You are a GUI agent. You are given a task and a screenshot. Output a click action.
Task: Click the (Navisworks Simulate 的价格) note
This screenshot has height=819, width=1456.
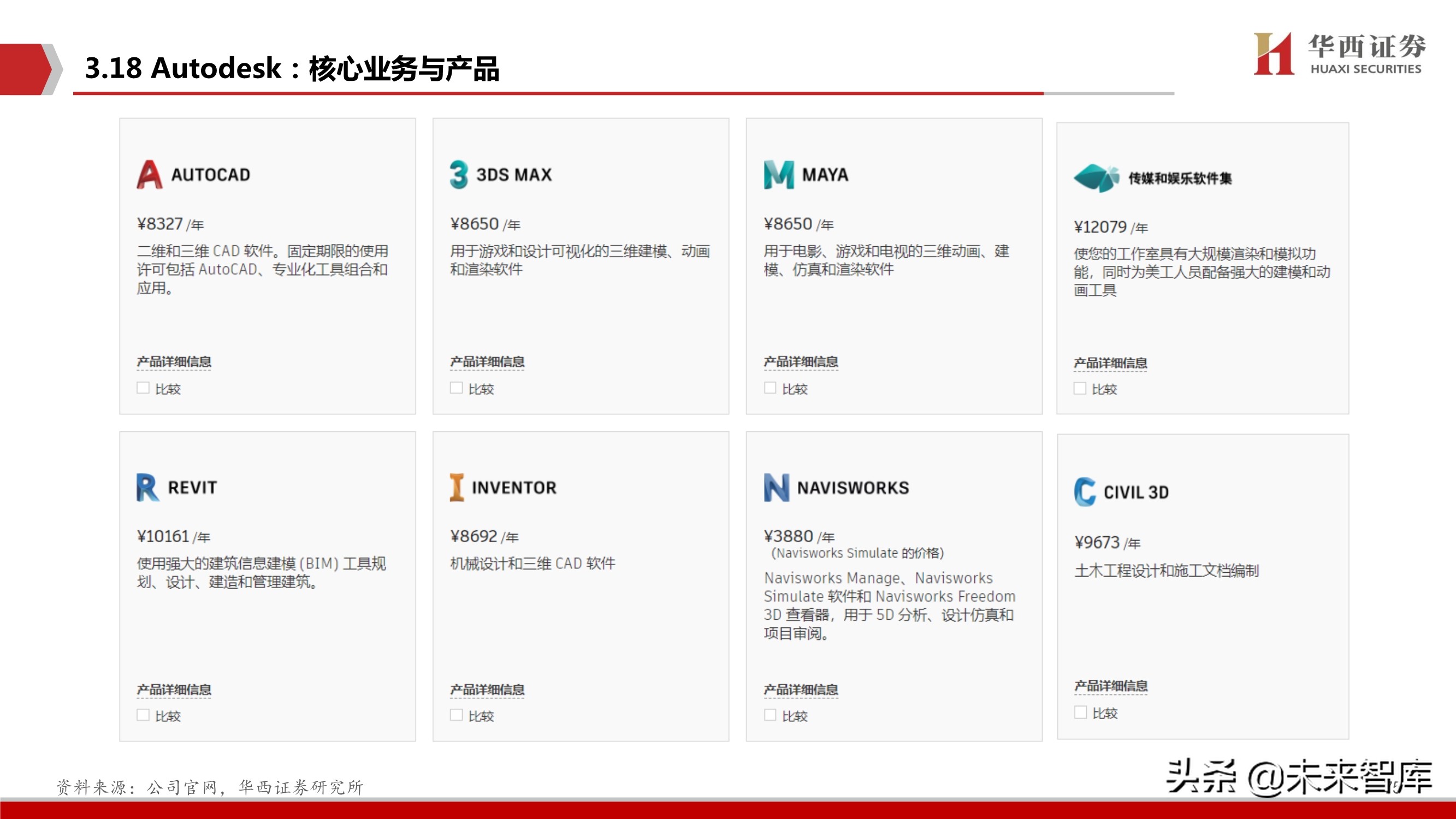857,553
